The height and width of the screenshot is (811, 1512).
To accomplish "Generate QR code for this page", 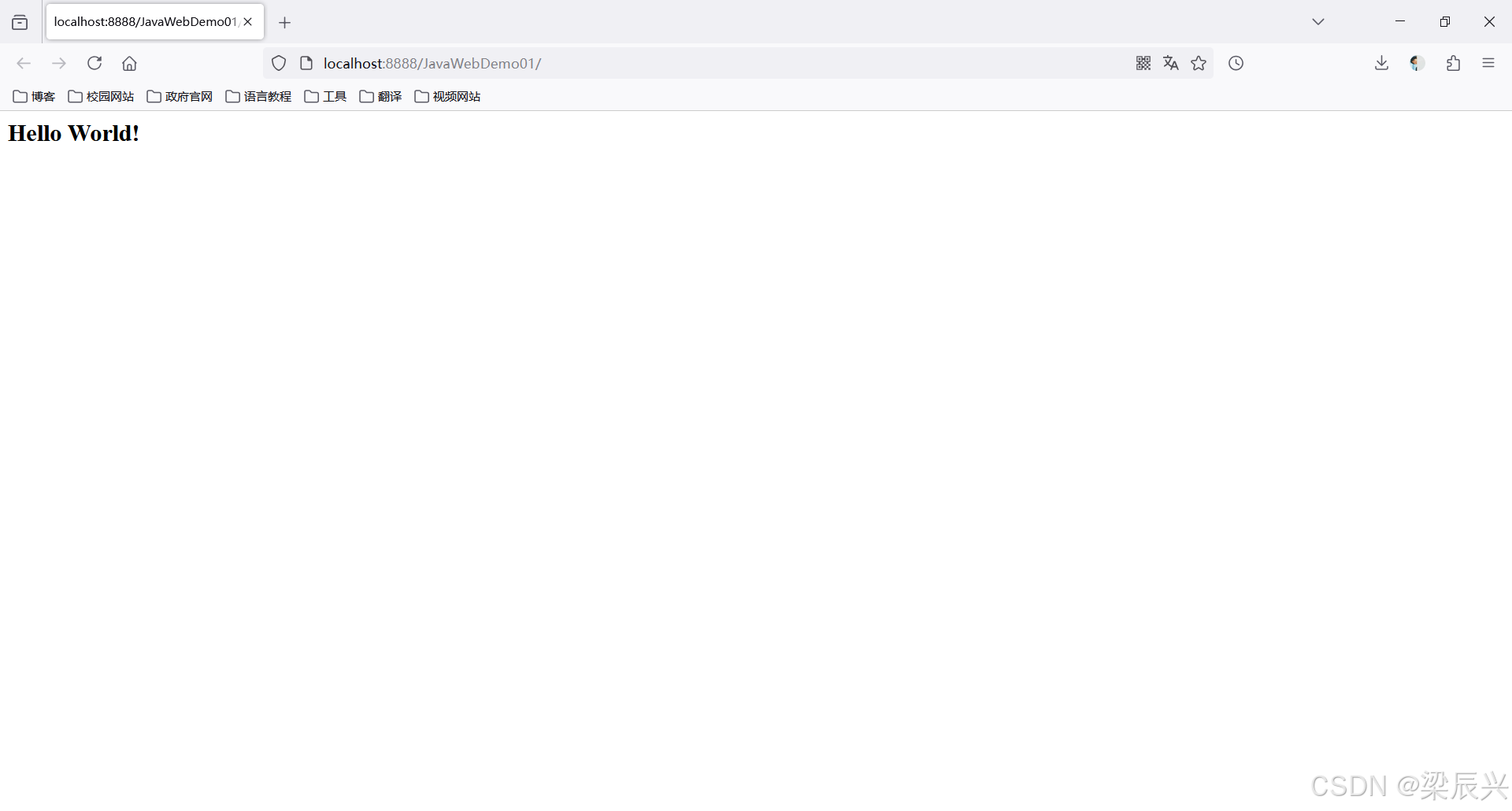I will (x=1143, y=63).
